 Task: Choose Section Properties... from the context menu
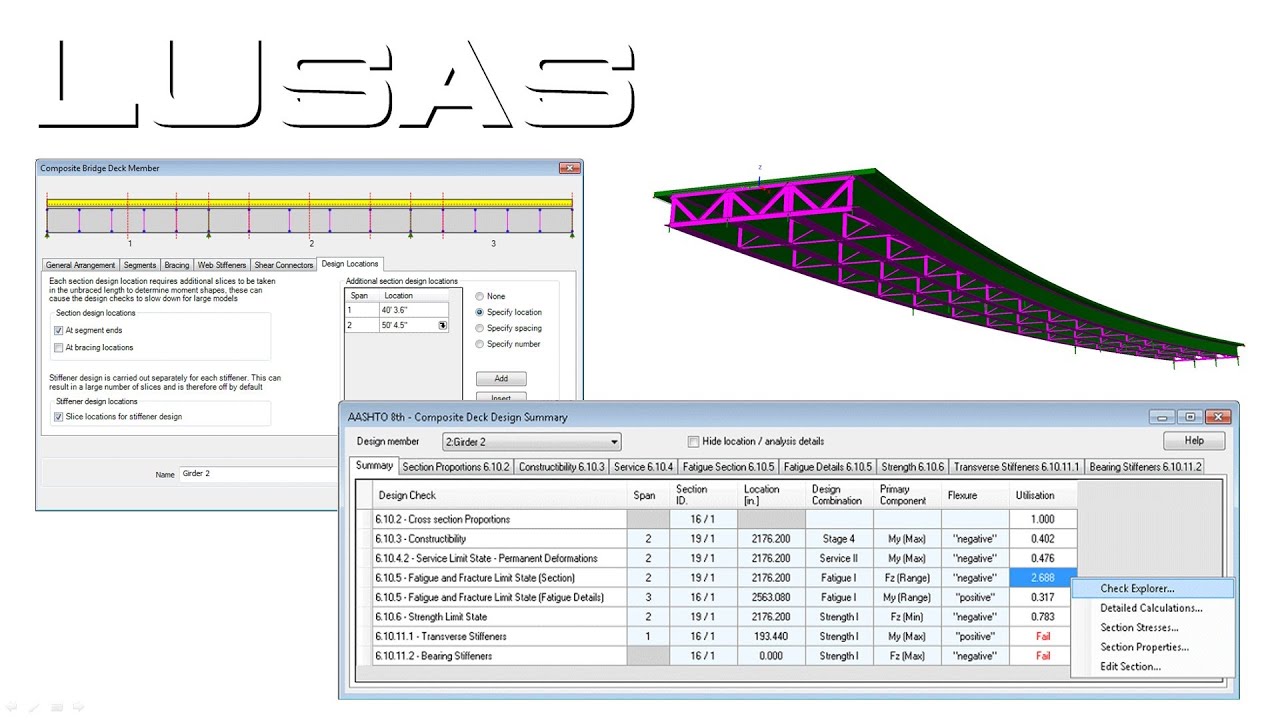pyautogui.click(x=1153, y=647)
